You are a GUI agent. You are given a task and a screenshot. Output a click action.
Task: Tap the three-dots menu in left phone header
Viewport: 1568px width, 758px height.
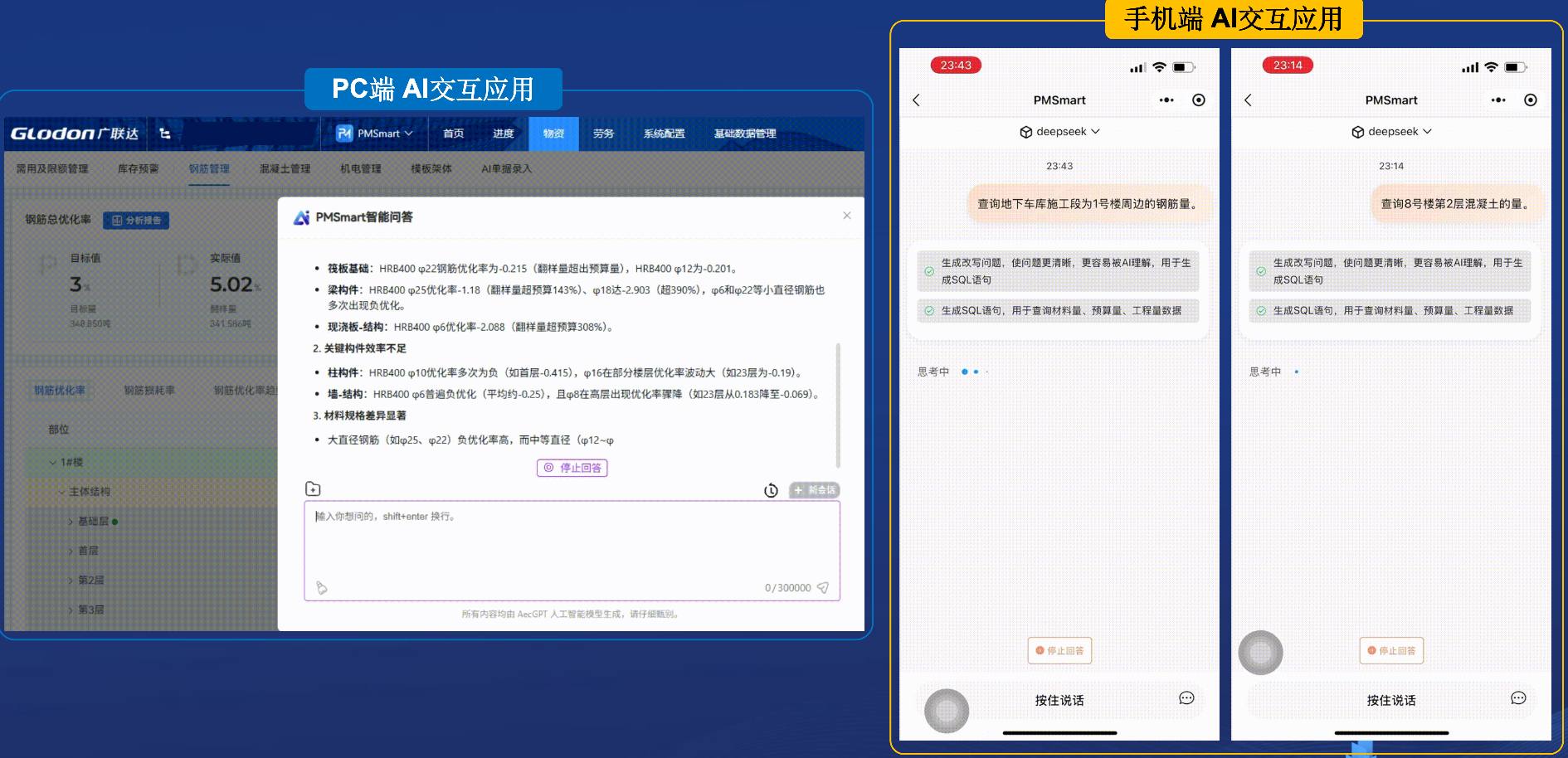pyautogui.click(x=1166, y=100)
